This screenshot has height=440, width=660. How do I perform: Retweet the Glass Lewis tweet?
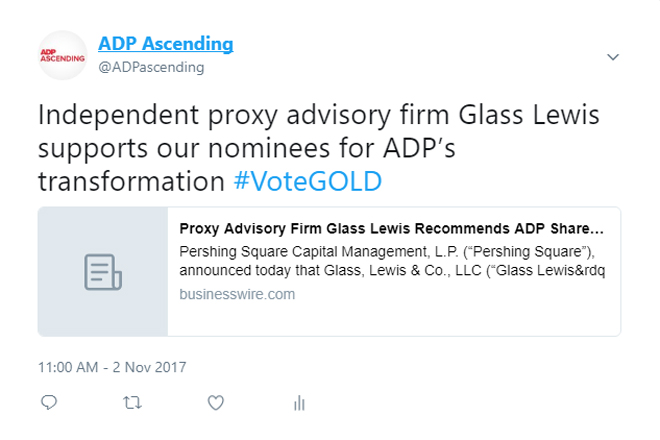131,403
